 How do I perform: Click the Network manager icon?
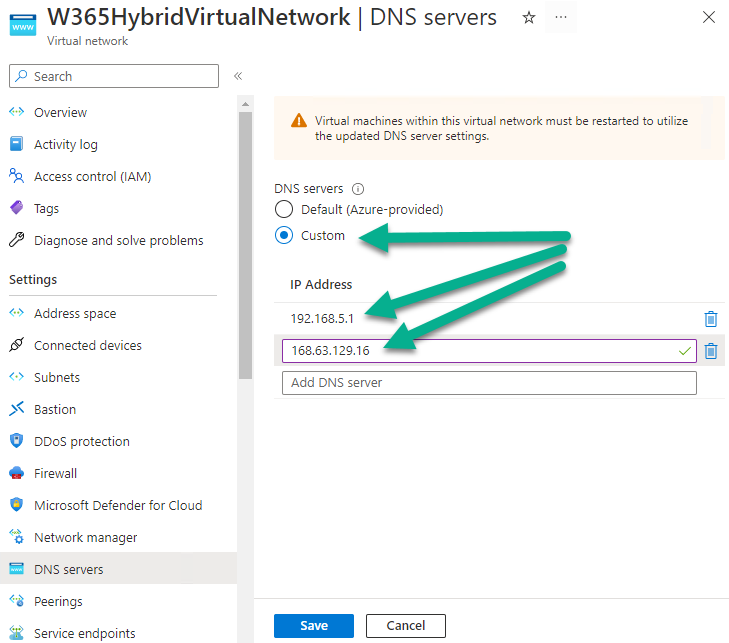[17, 537]
